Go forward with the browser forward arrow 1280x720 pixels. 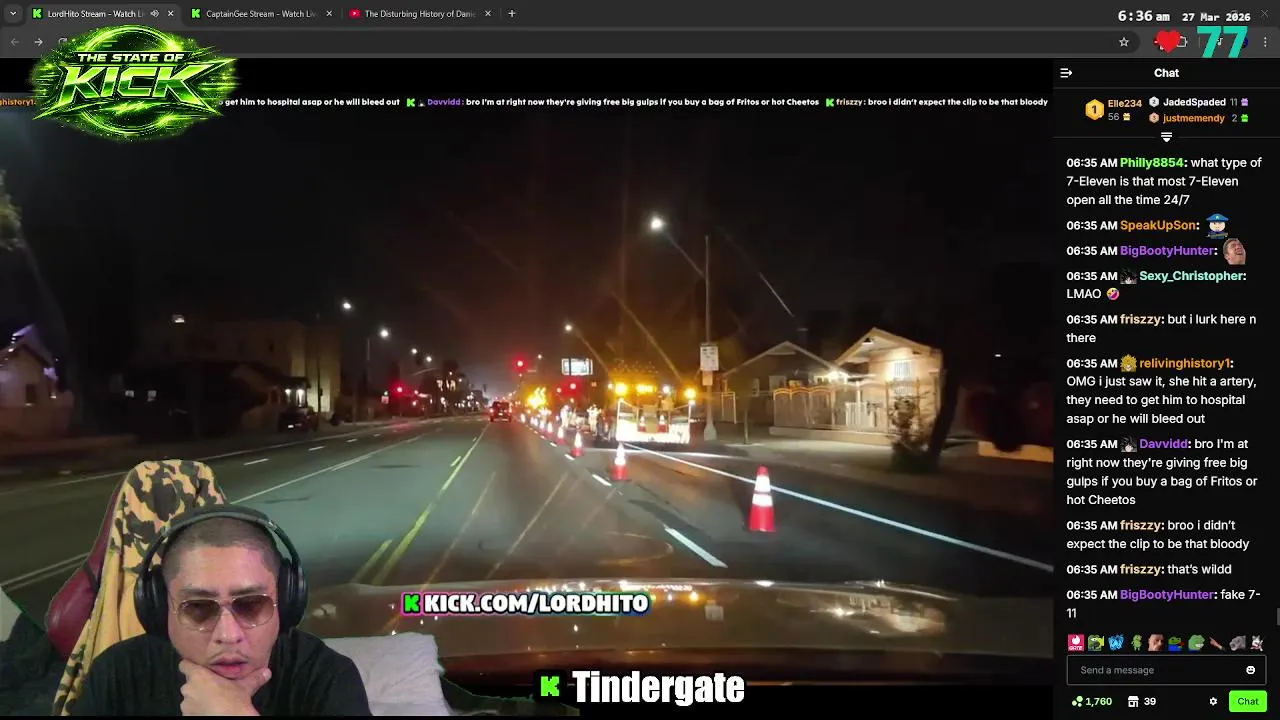(x=38, y=42)
